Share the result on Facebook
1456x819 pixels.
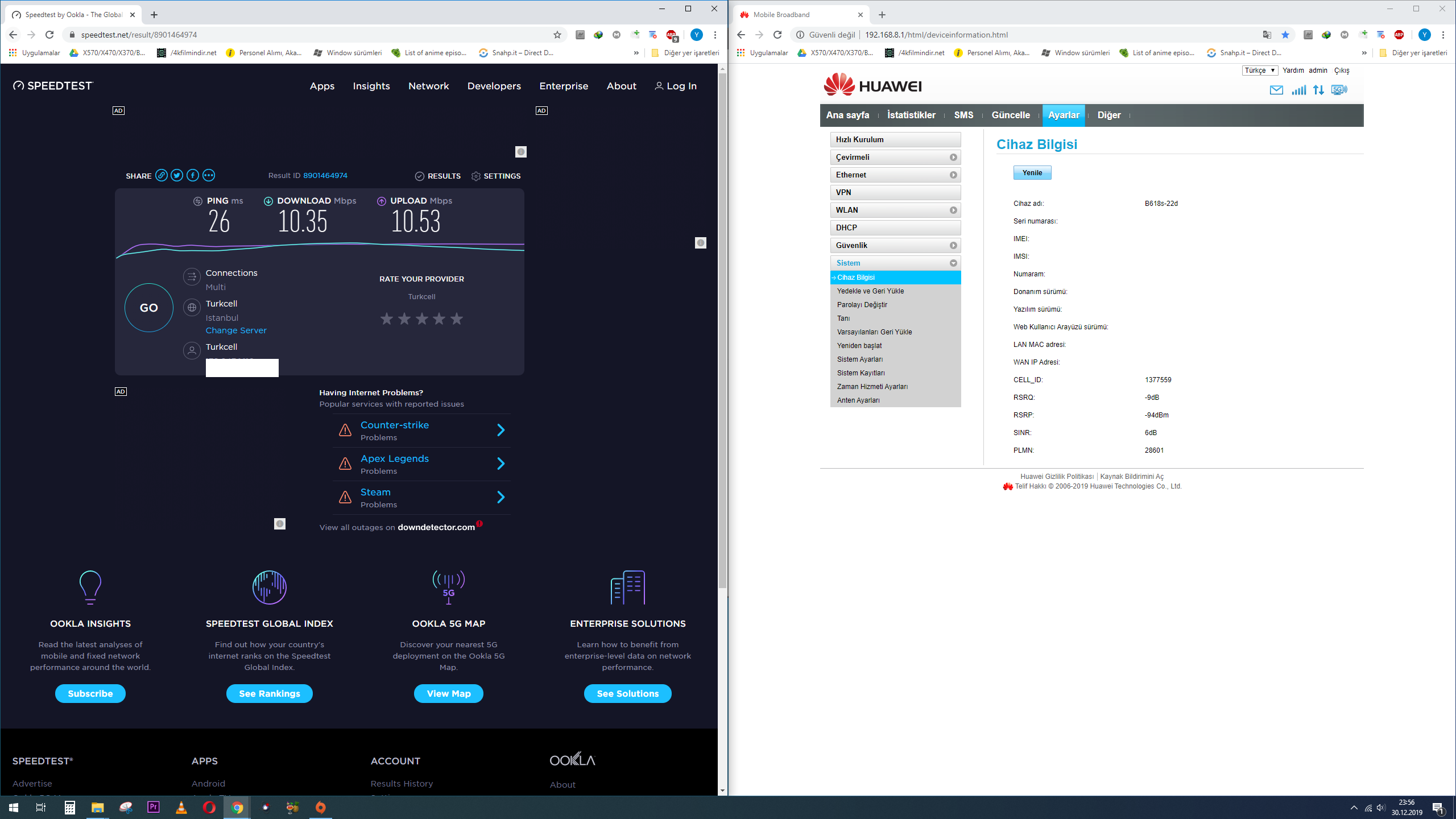pyautogui.click(x=193, y=175)
